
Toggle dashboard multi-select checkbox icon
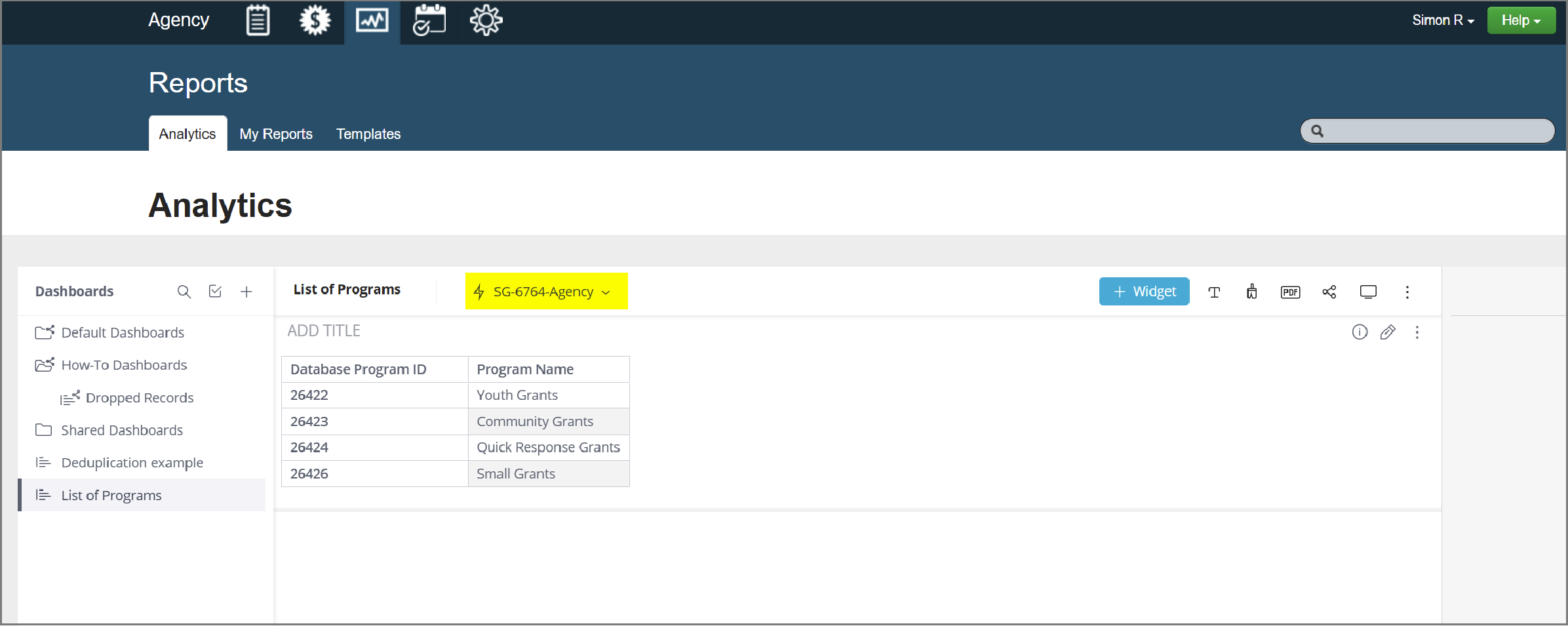click(x=215, y=292)
